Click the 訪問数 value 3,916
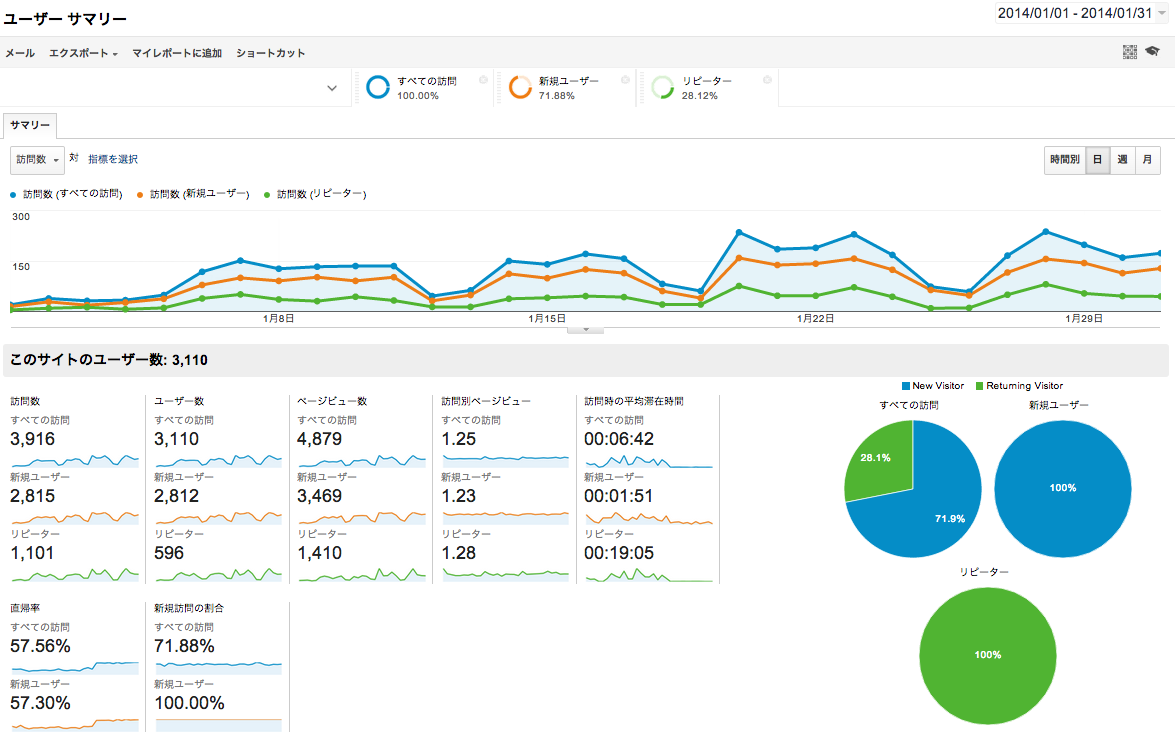The width and height of the screenshot is (1175, 732). click(x=32, y=439)
